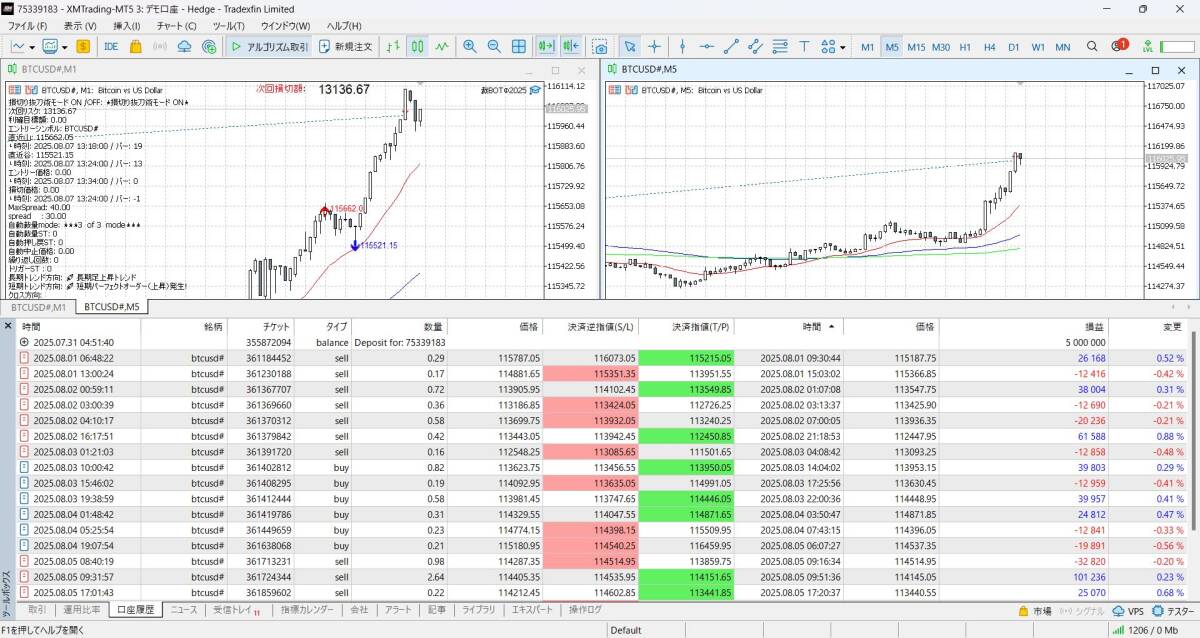Switch chart to line chart style
This screenshot has height=638, width=1200.
[x=442, y=46]
